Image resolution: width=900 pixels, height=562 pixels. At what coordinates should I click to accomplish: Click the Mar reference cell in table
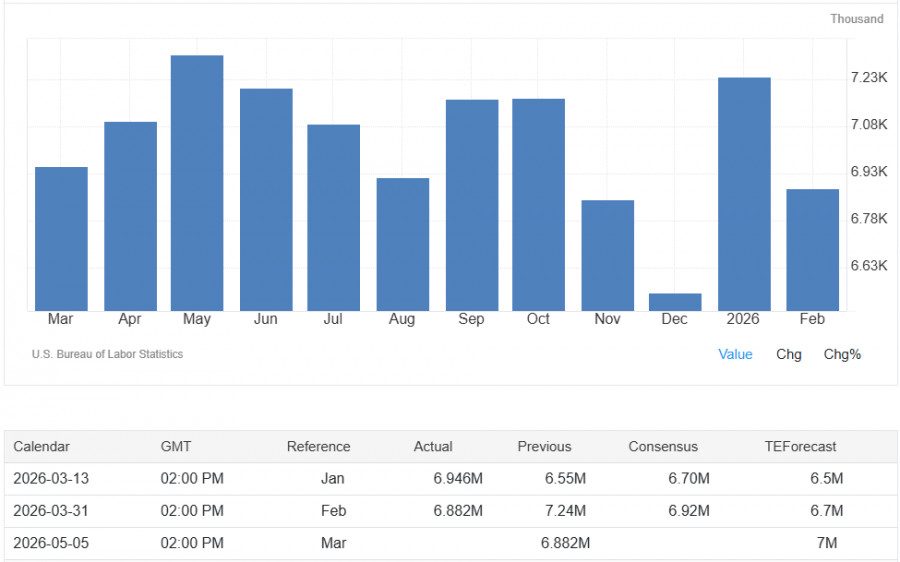point(333,543)
